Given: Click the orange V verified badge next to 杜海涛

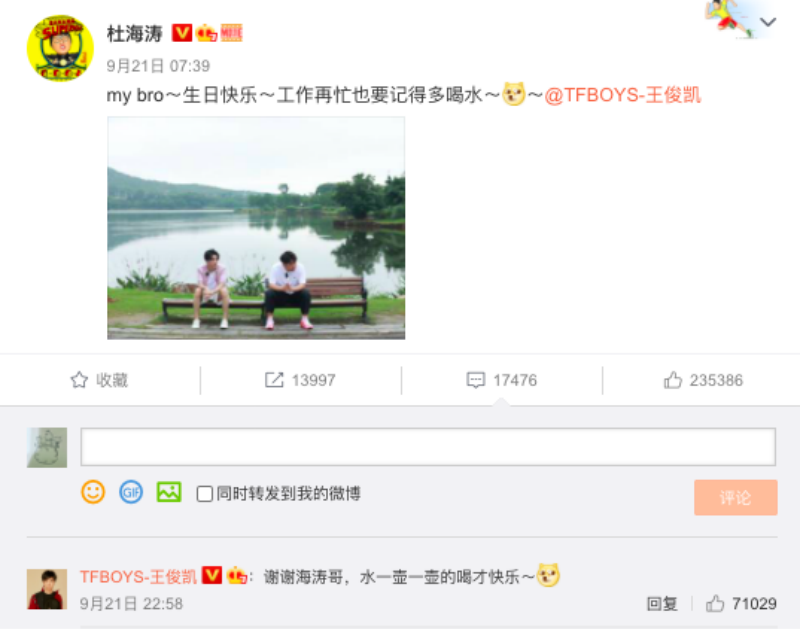Looking at the screenshot, I should coord(182,33).
